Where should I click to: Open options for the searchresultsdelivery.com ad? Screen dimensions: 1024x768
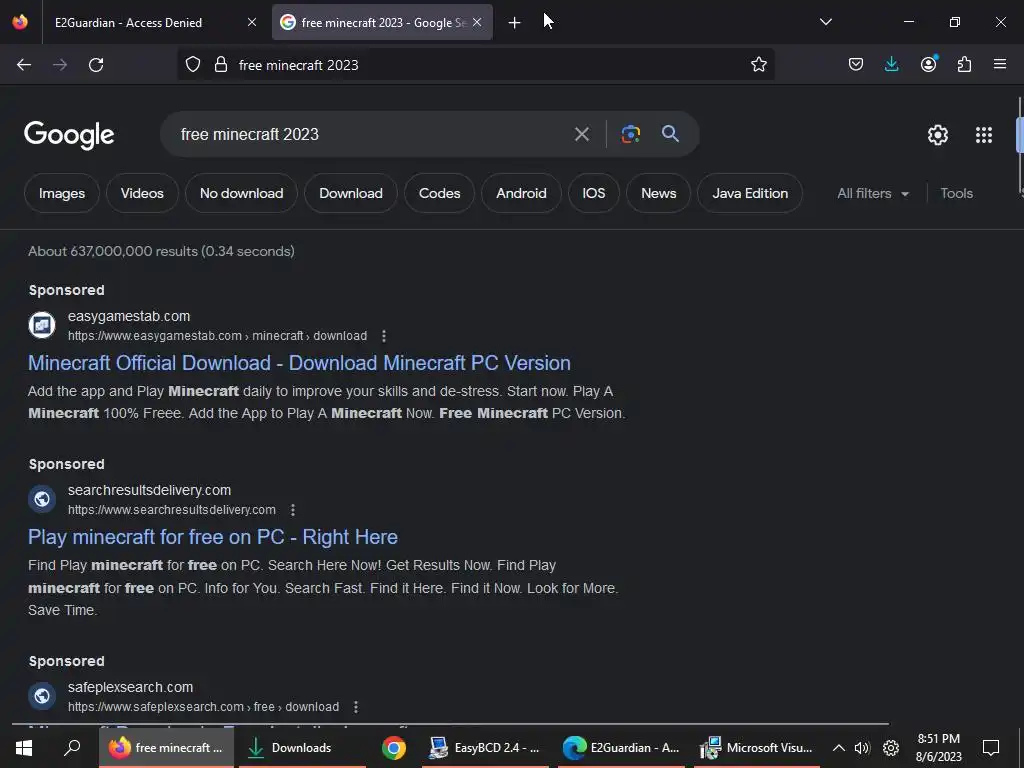pos(293,509)
